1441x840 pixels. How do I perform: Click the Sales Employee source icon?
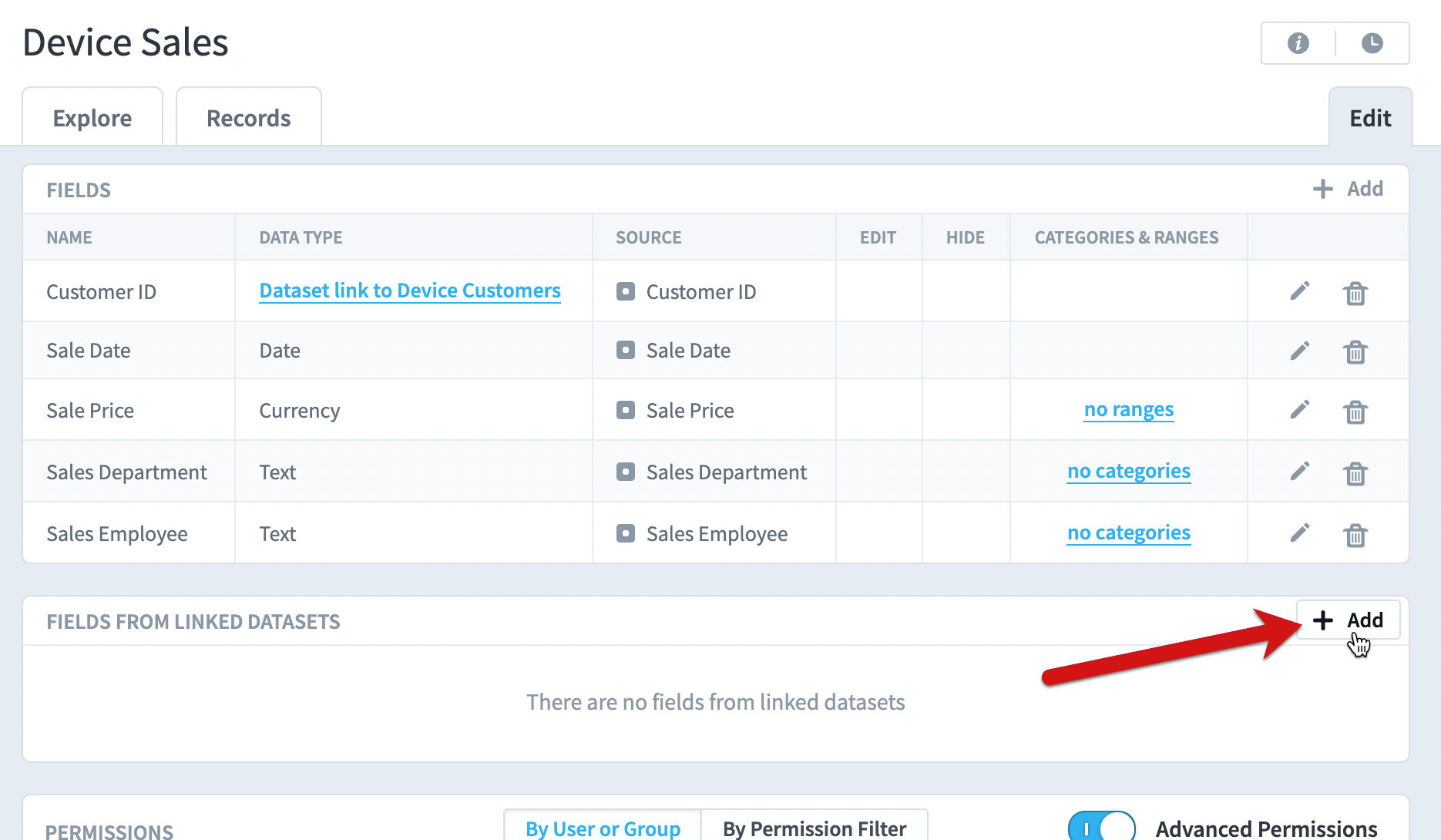point(626,534)
